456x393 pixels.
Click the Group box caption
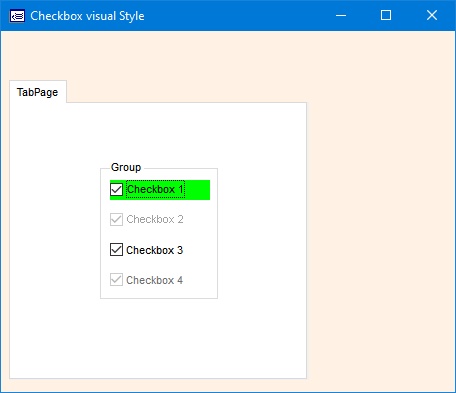pos(126,167)
